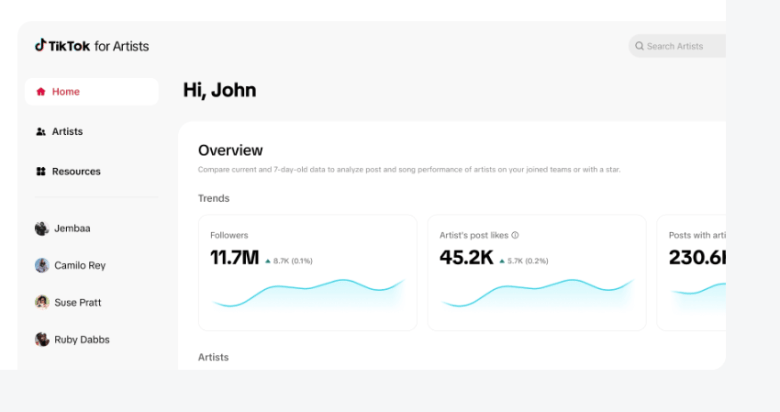Click Suse Pratt's avatar picture
This screenshot has width=780, height=412.
point(42,302)
